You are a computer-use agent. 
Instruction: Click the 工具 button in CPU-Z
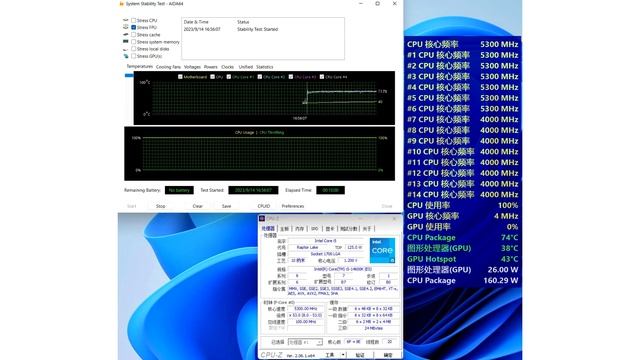(x=330, y=355)
